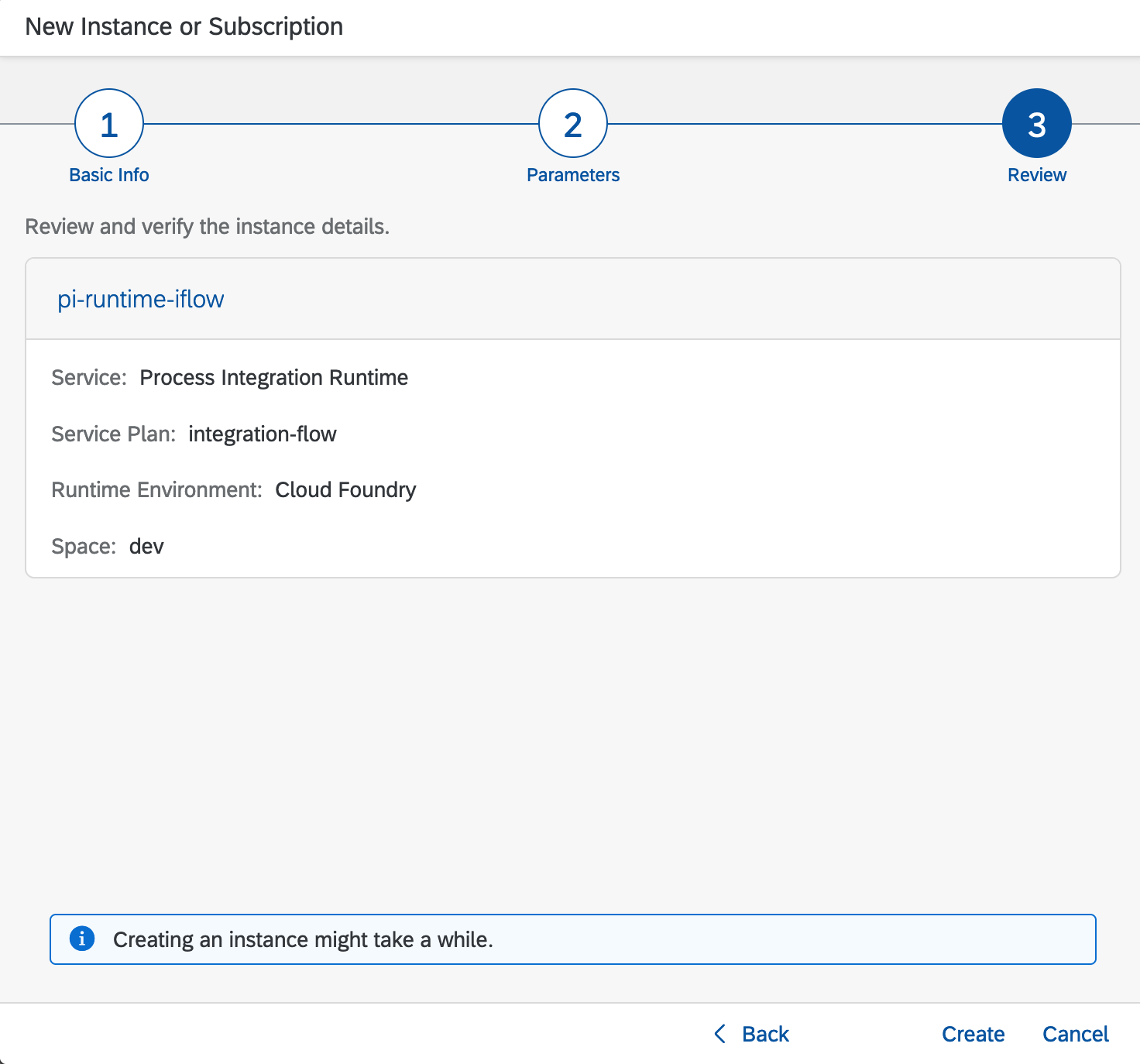Screen dimensions: 1140x1064
Task: Click the blue information icon in message strip
Action: (x=82, y=939)
